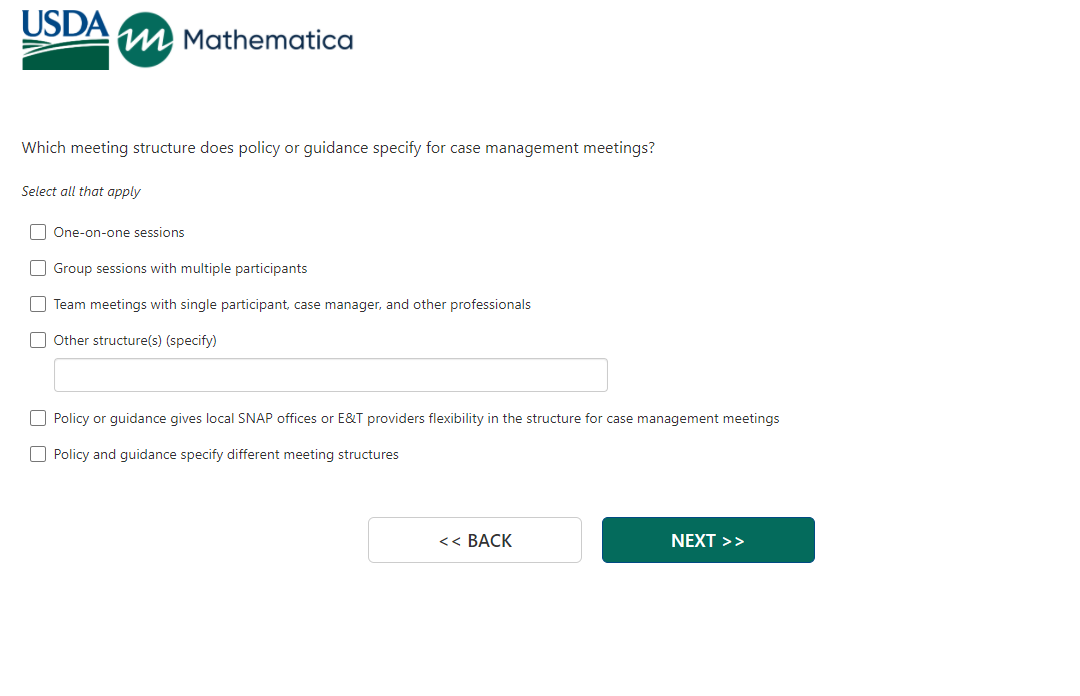Click the 'One-on-one sessions' label text
Screen dimensions: 1080x696
pos(119,232)
